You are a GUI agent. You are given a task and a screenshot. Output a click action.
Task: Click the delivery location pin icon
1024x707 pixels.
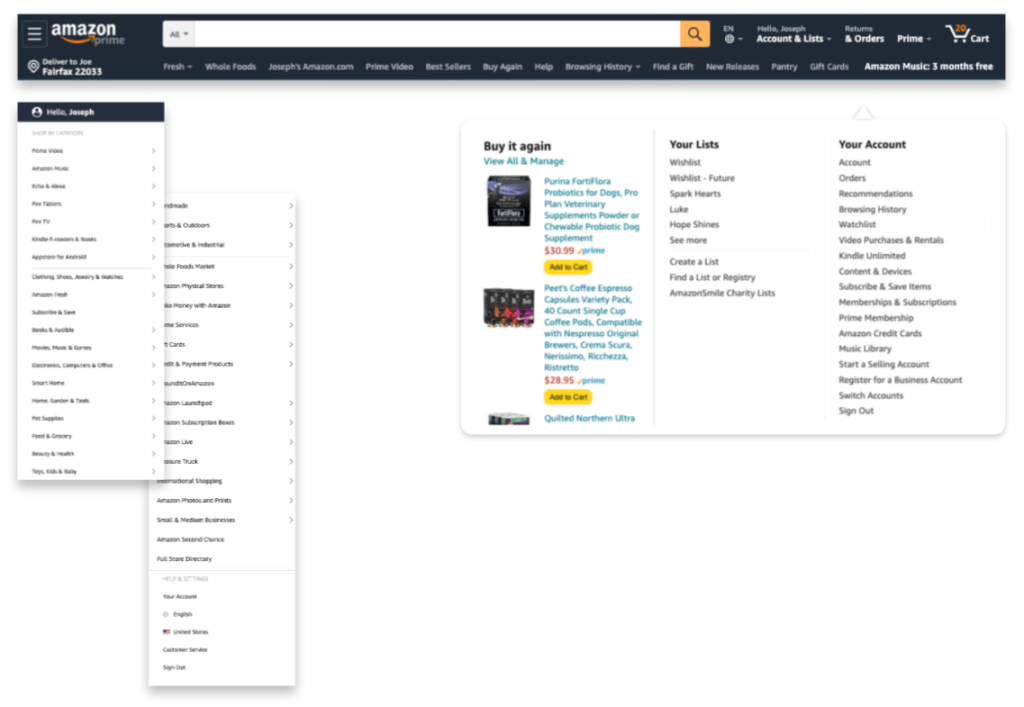[33, 67]
